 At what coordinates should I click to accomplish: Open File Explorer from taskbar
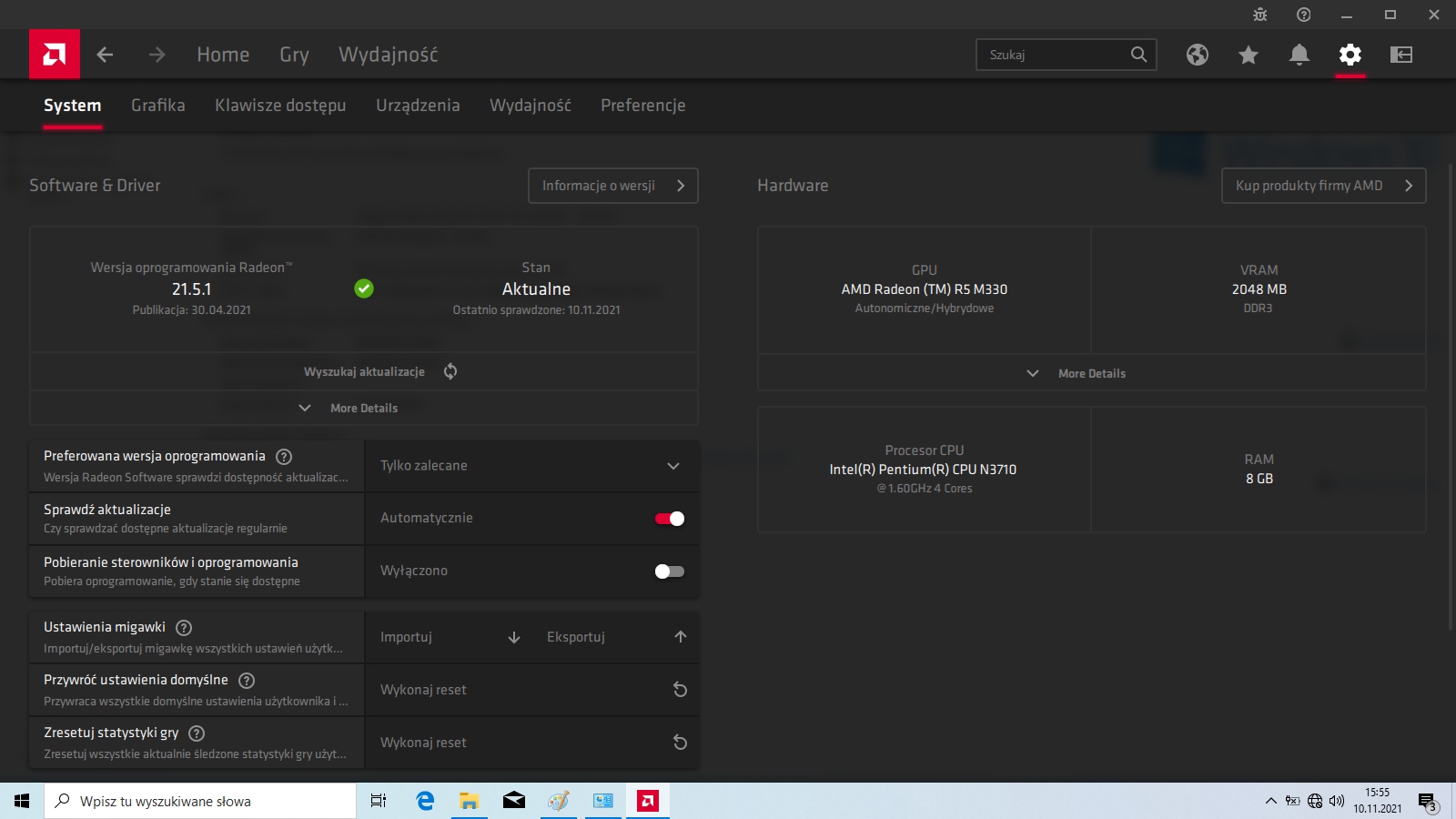point(469,801)
